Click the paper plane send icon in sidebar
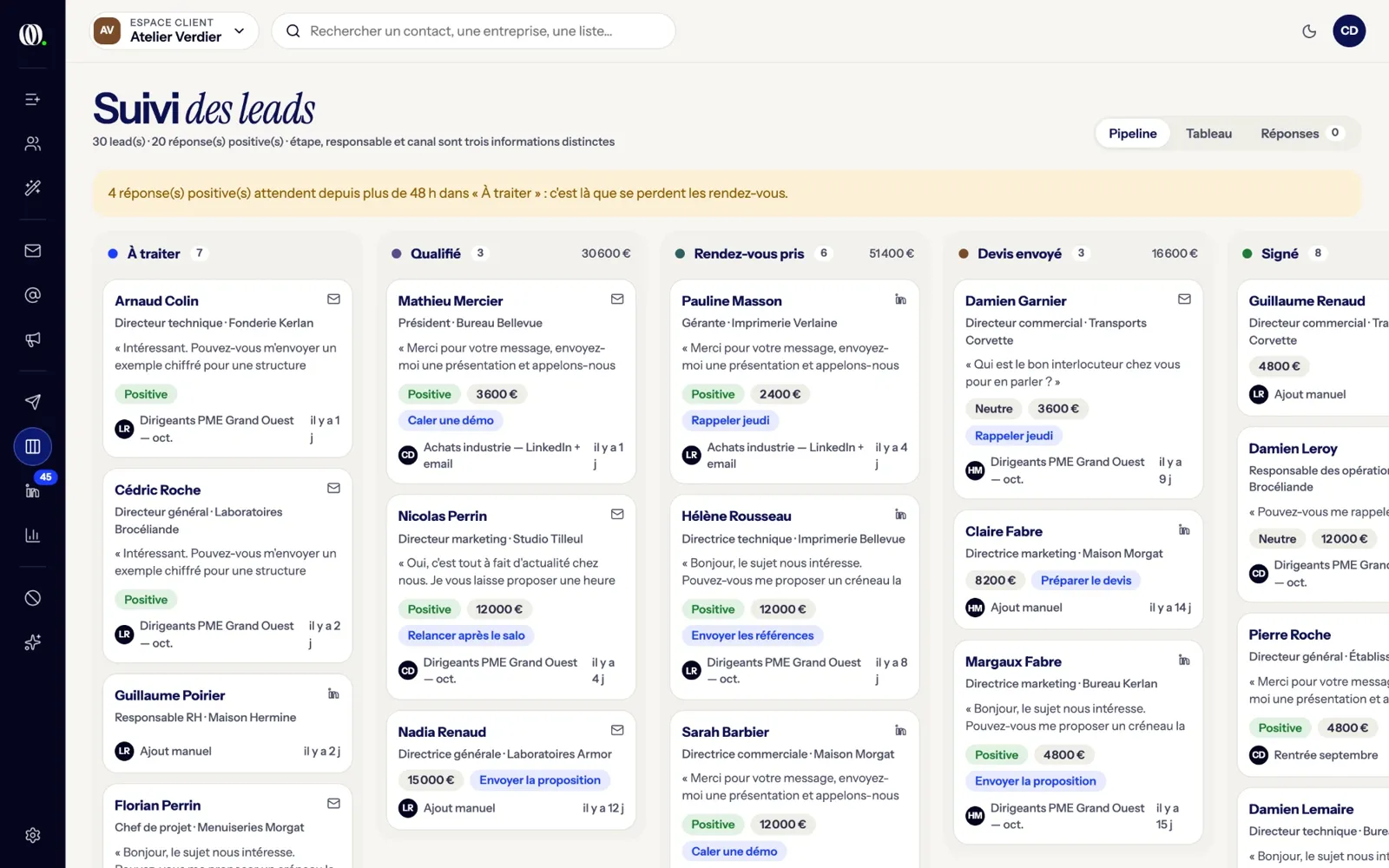The width and height of the screenshot is (1389, 868). coord(32,402)
